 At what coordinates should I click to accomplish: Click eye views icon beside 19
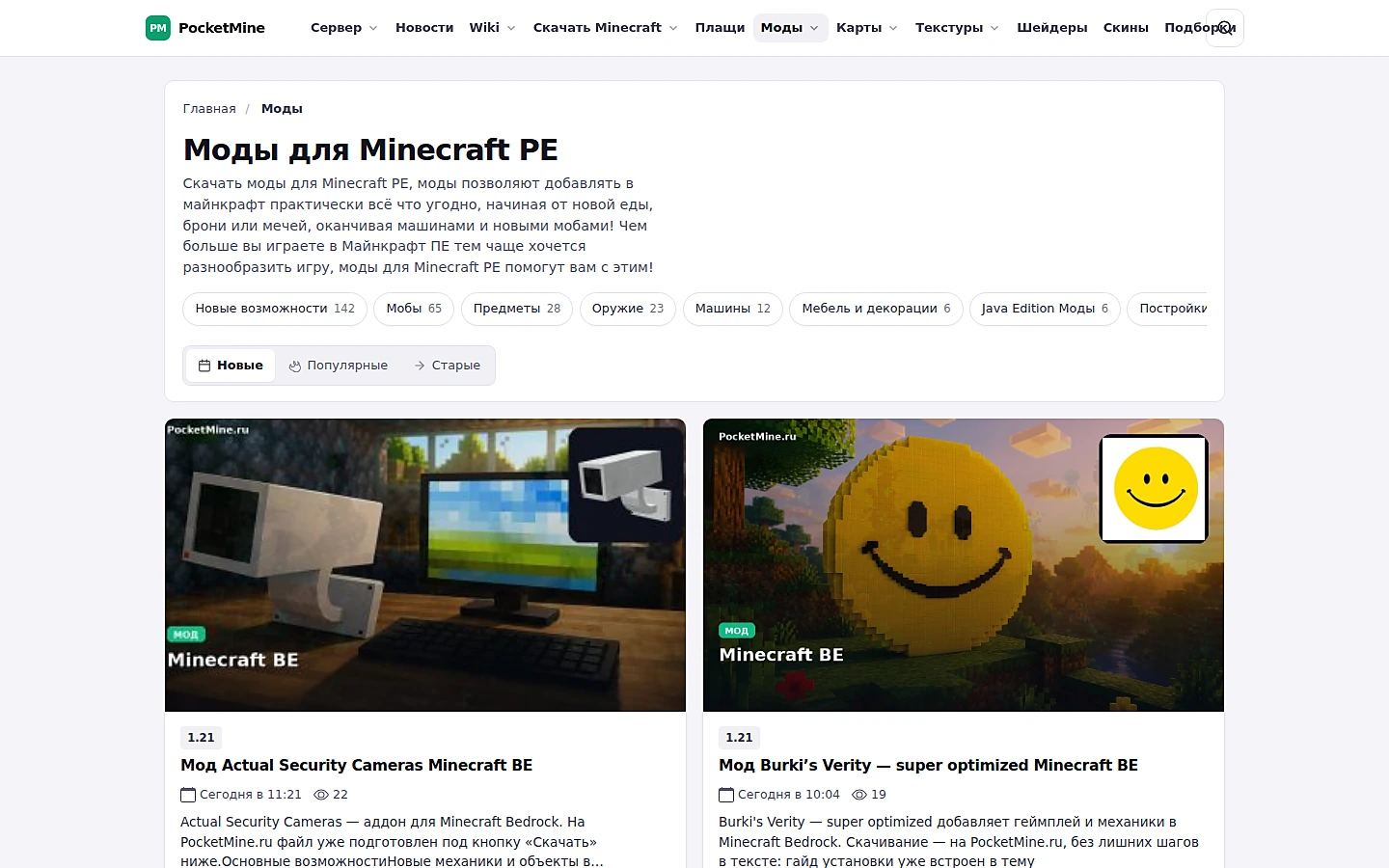[x=859, y=795]
